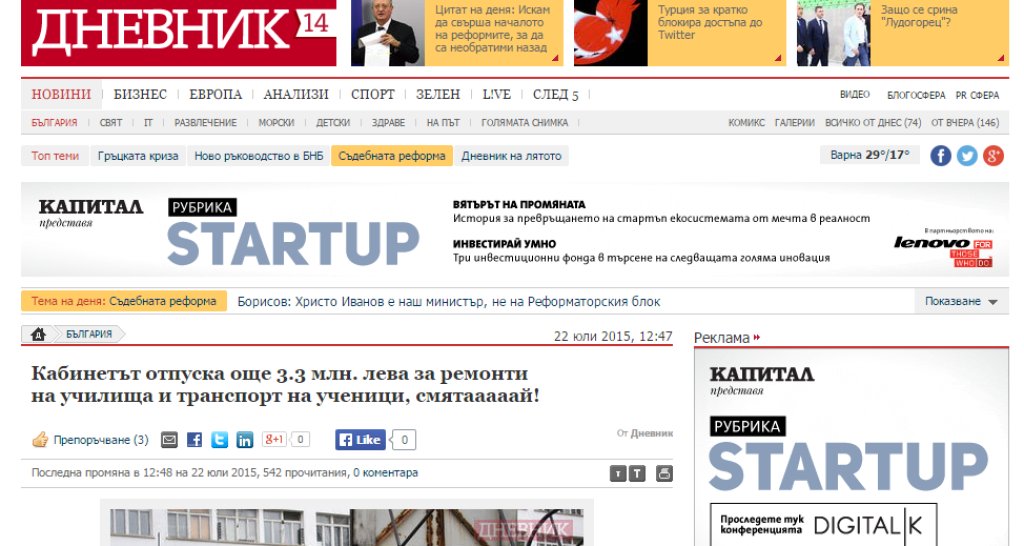1024x546 pixels.
Task: Open the Борисов headline about Христо Иванов
Action: click(x=449, y=302)
